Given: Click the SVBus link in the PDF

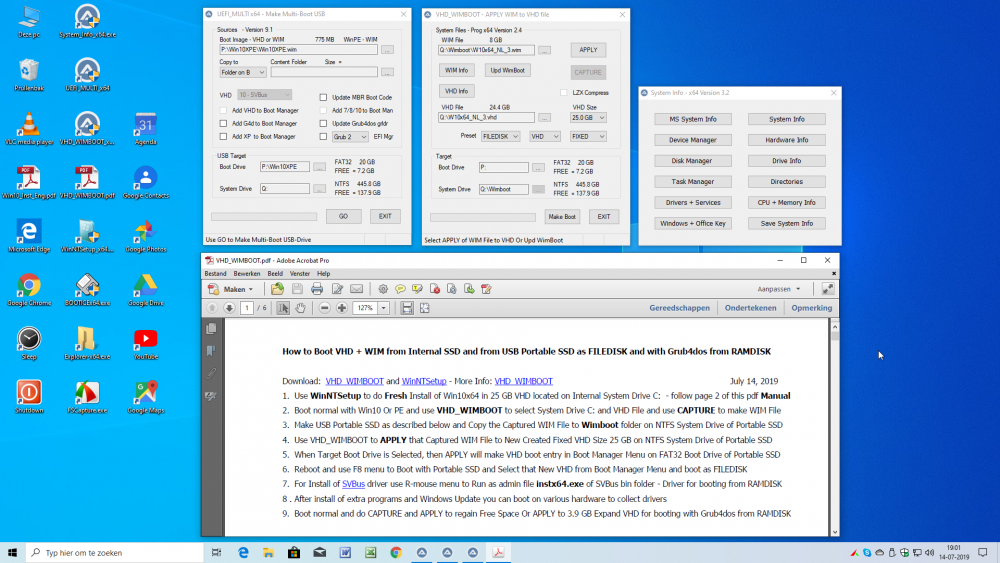Looking at the screenshot, I should pyautogui.click(x=353, y=484).
